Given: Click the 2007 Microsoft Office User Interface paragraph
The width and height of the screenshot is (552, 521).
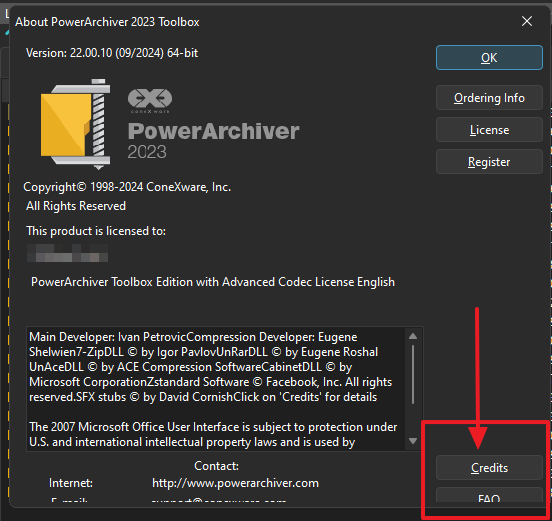Looking at the screenshot, I should (x=213, y=434).
